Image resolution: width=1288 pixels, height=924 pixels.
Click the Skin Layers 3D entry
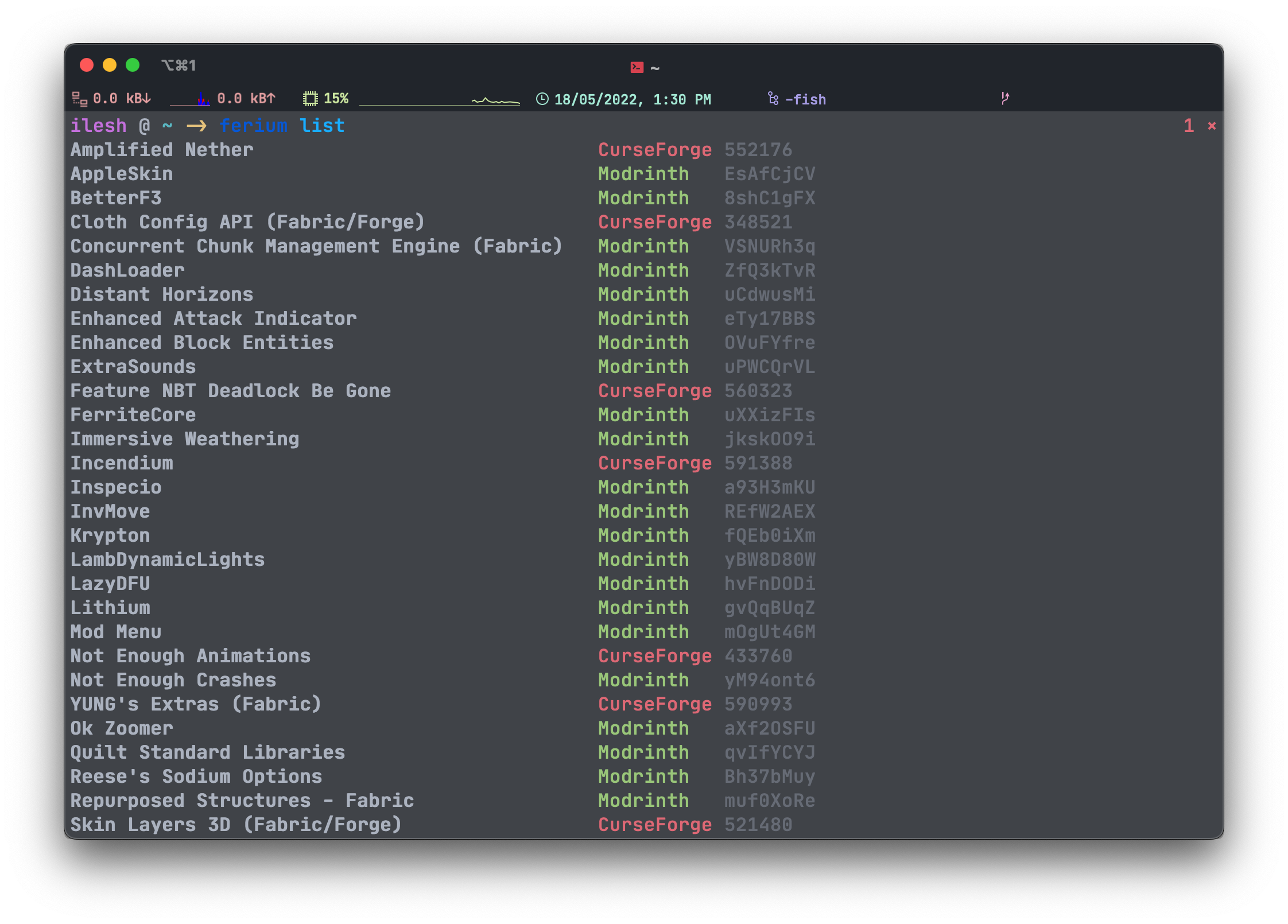[235, 825]
